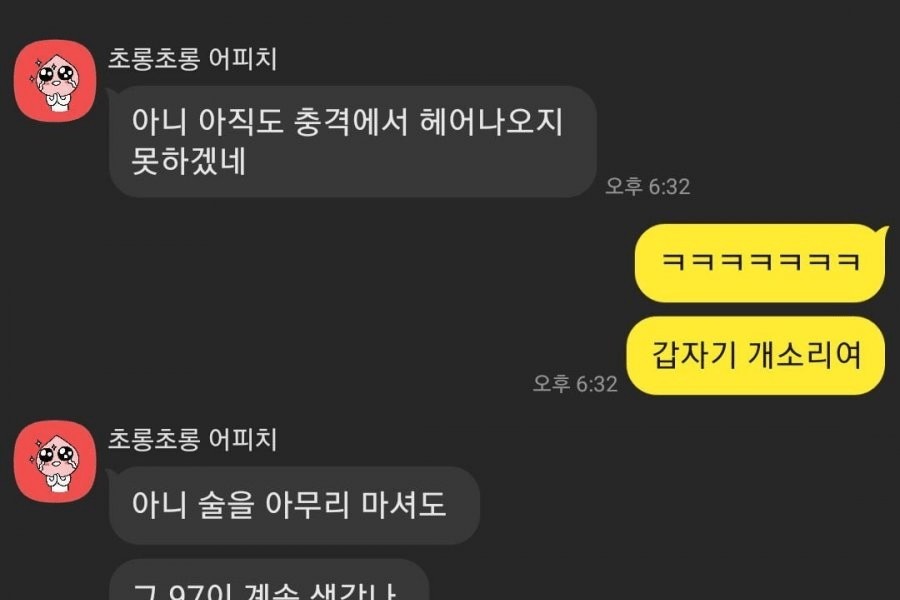Click the word '개소리여' in the yellow bubble
Viewport: 900px width, 600px height.
pos(805,355)
